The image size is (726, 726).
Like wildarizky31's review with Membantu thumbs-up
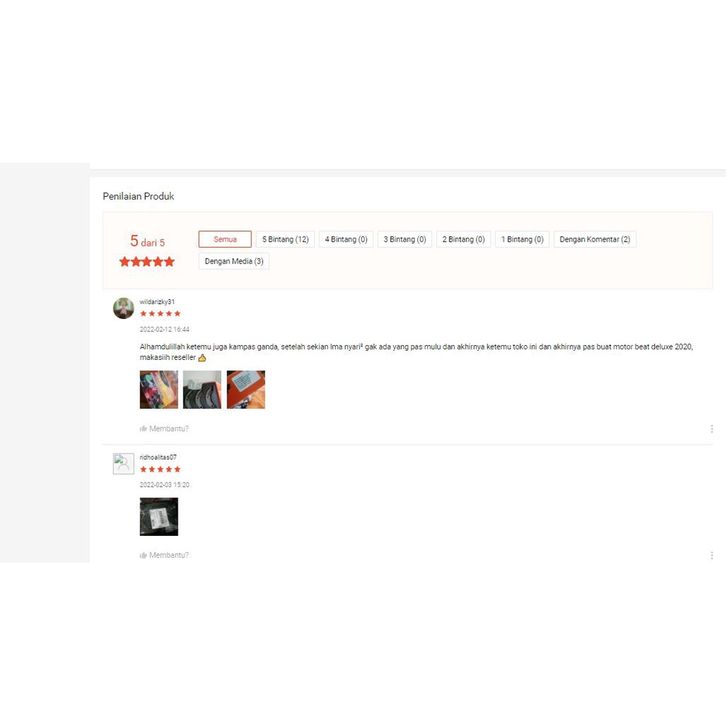pyautogui.click(x=164, y=429)
